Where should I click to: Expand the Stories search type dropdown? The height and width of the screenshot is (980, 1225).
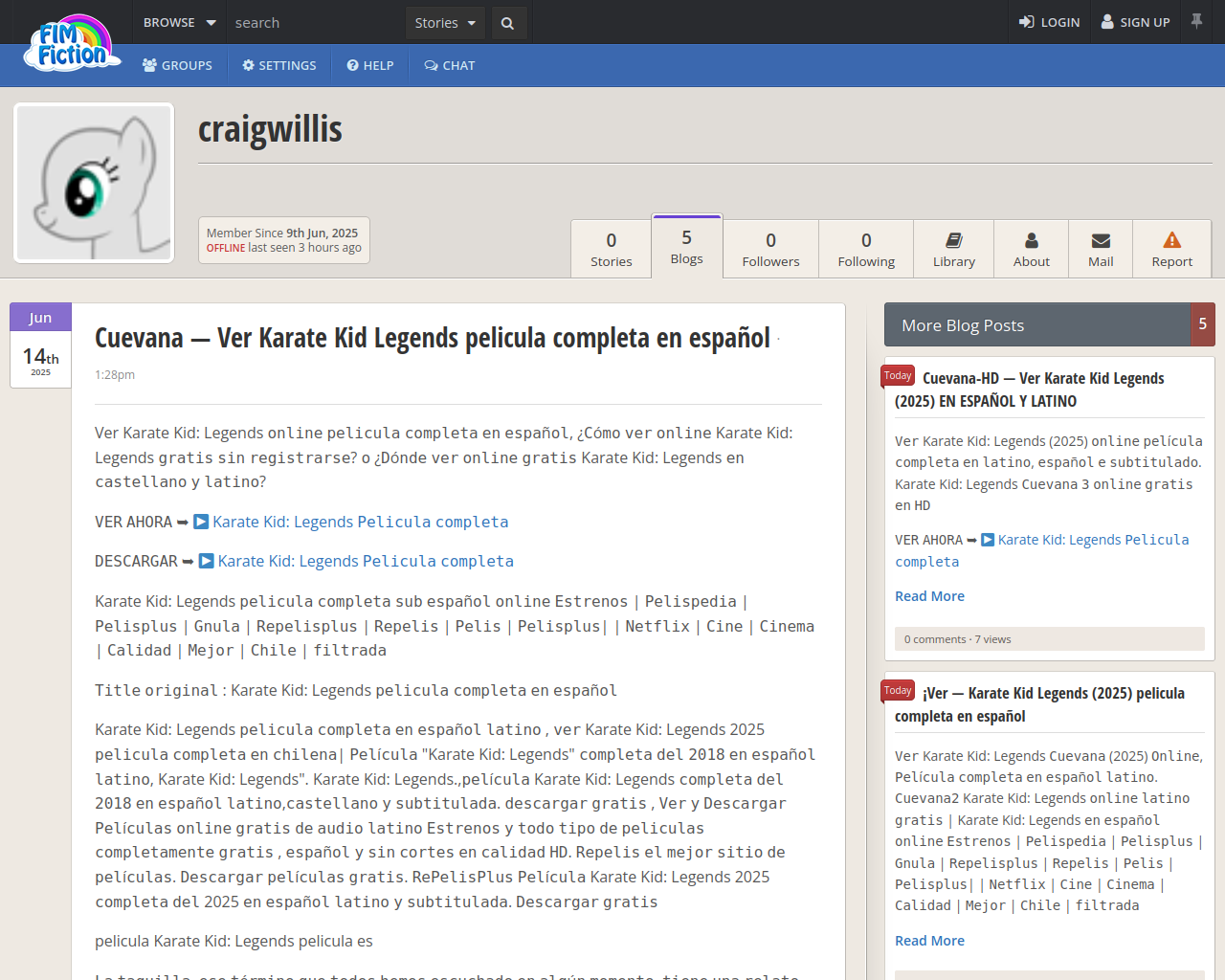[445, 23]
